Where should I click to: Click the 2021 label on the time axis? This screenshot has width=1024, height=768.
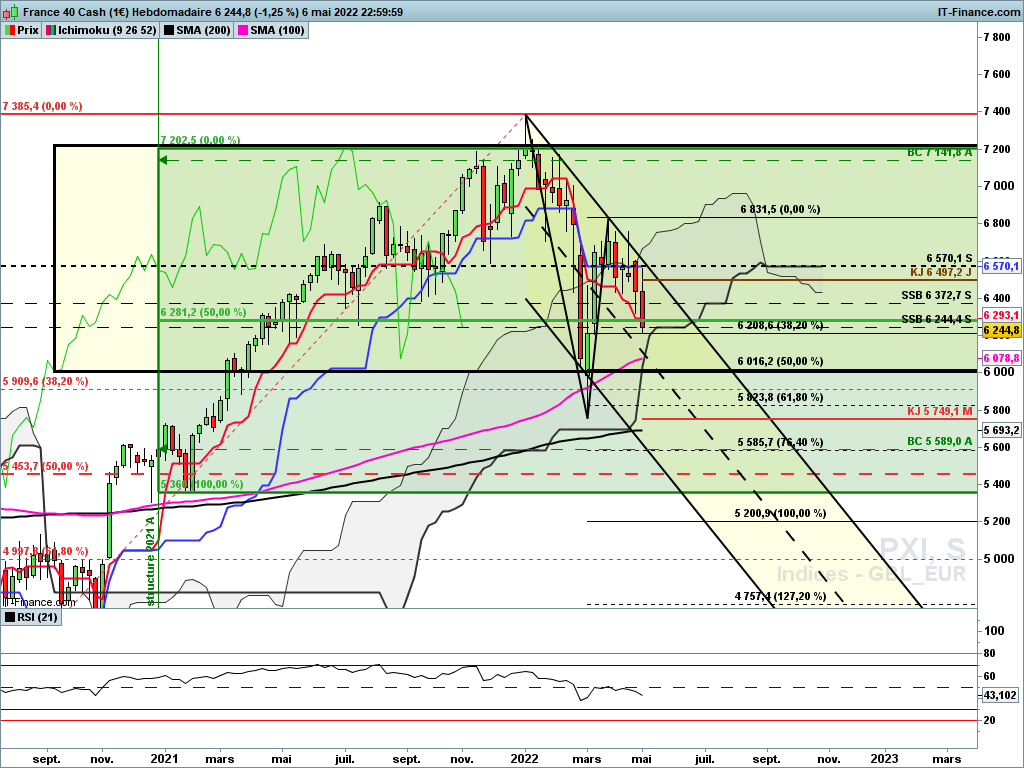(x=164, y=758)
